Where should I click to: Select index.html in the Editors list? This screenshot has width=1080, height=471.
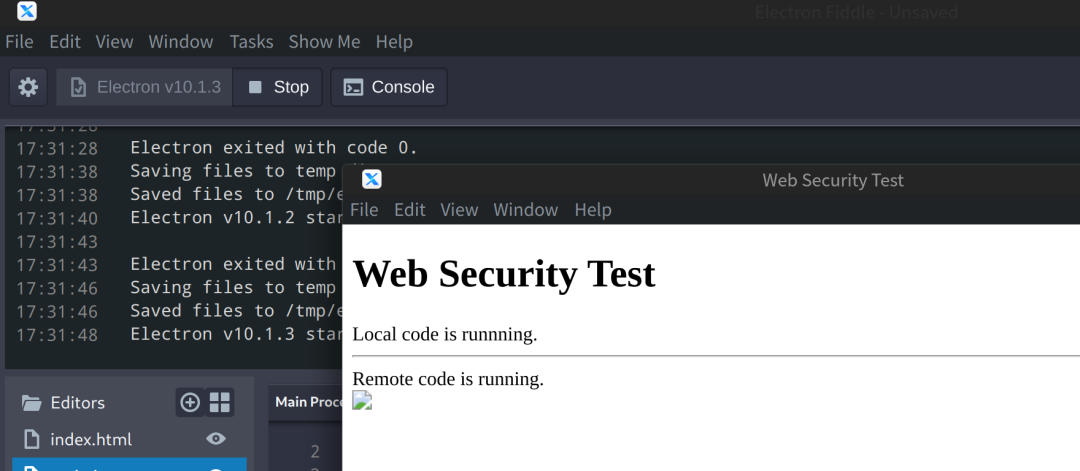129,439
